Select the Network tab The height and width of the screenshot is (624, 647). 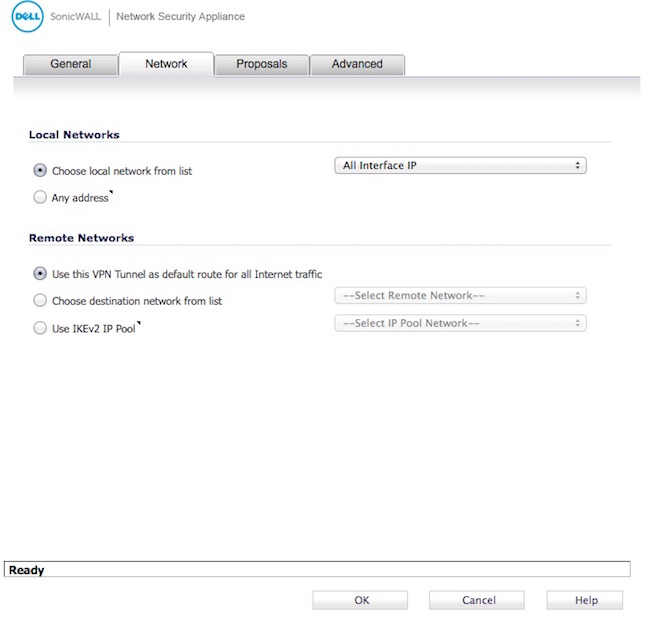point(166,64)
